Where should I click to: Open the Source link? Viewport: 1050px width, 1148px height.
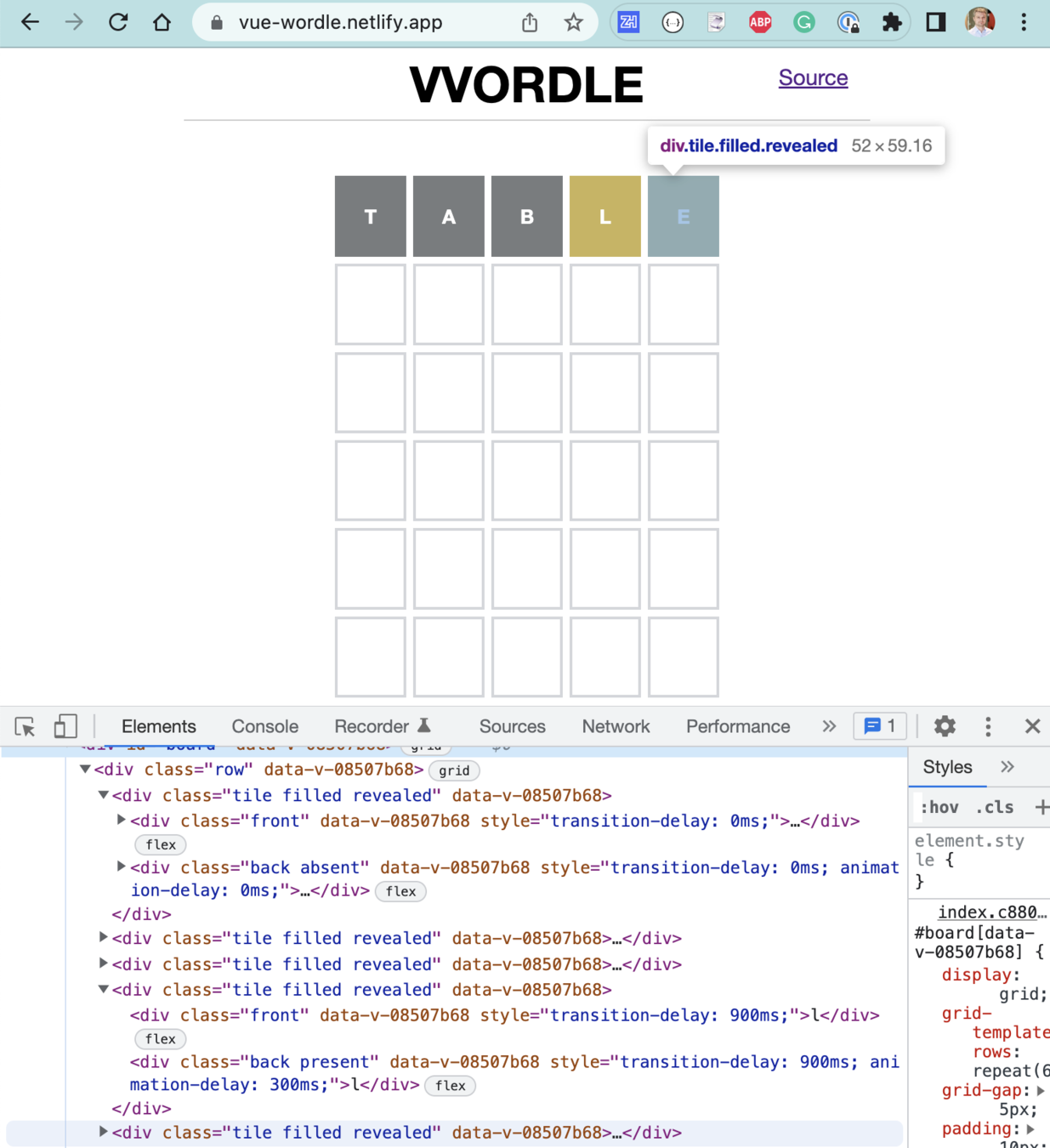813,77
